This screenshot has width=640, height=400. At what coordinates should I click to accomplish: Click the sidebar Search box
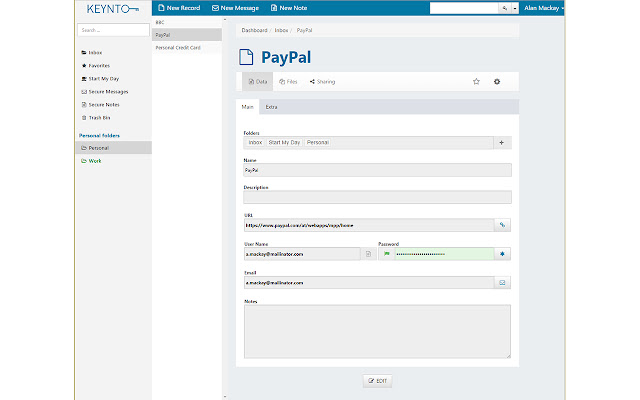113,30
